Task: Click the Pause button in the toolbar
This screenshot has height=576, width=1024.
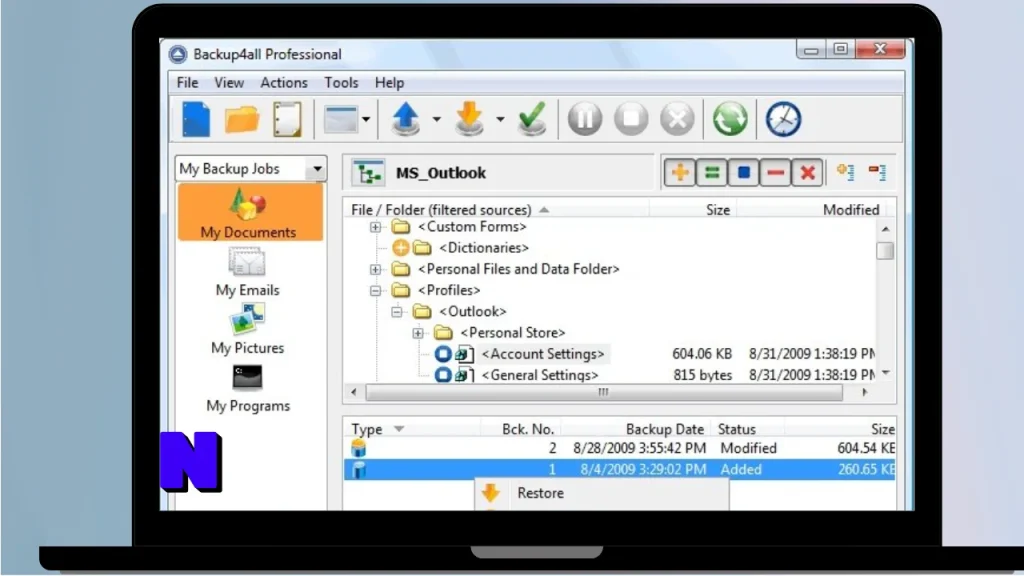Action: click(x=584, y=119)
